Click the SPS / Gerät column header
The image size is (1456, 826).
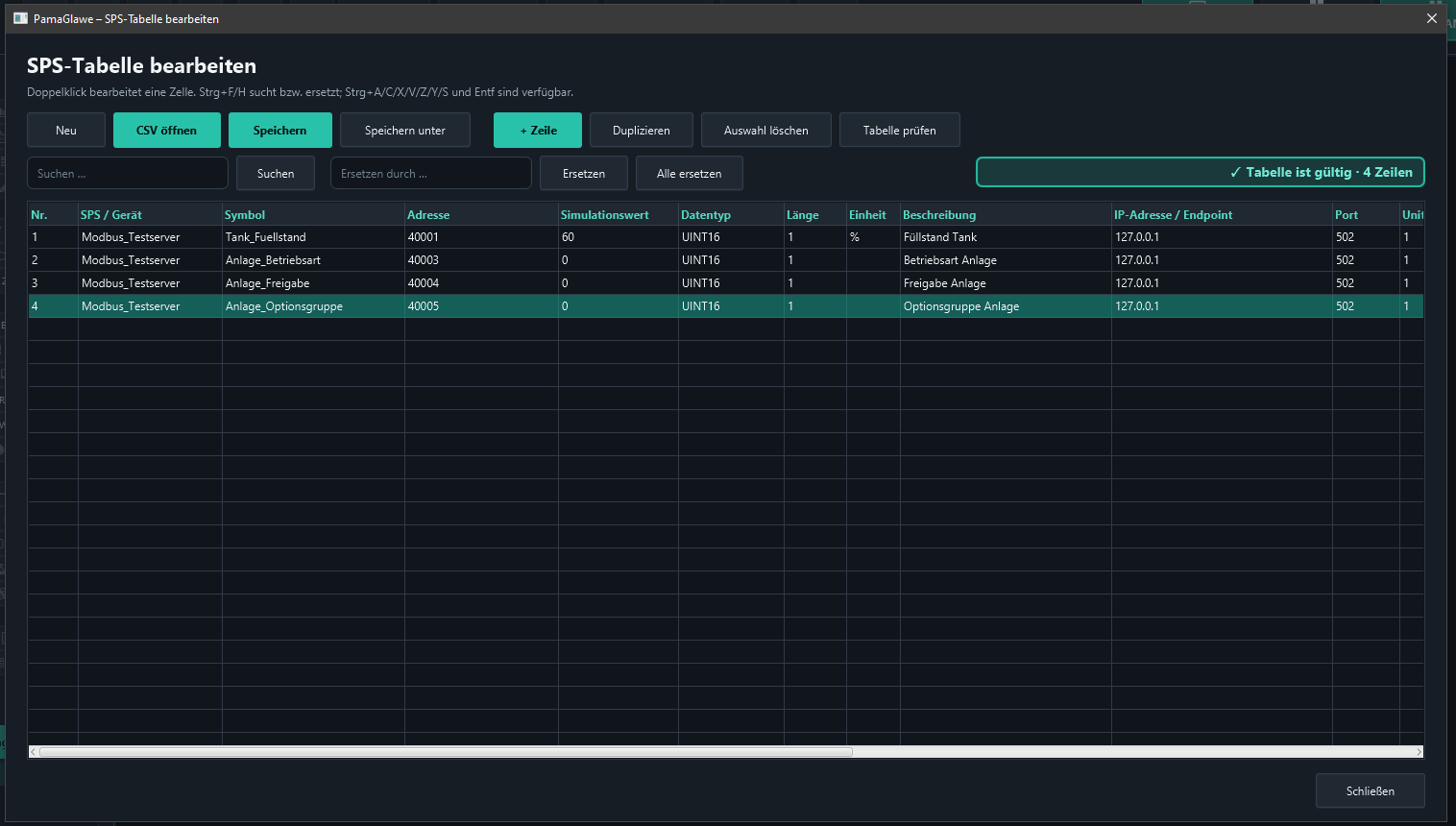pyautogui.click(x=150, y=215)
